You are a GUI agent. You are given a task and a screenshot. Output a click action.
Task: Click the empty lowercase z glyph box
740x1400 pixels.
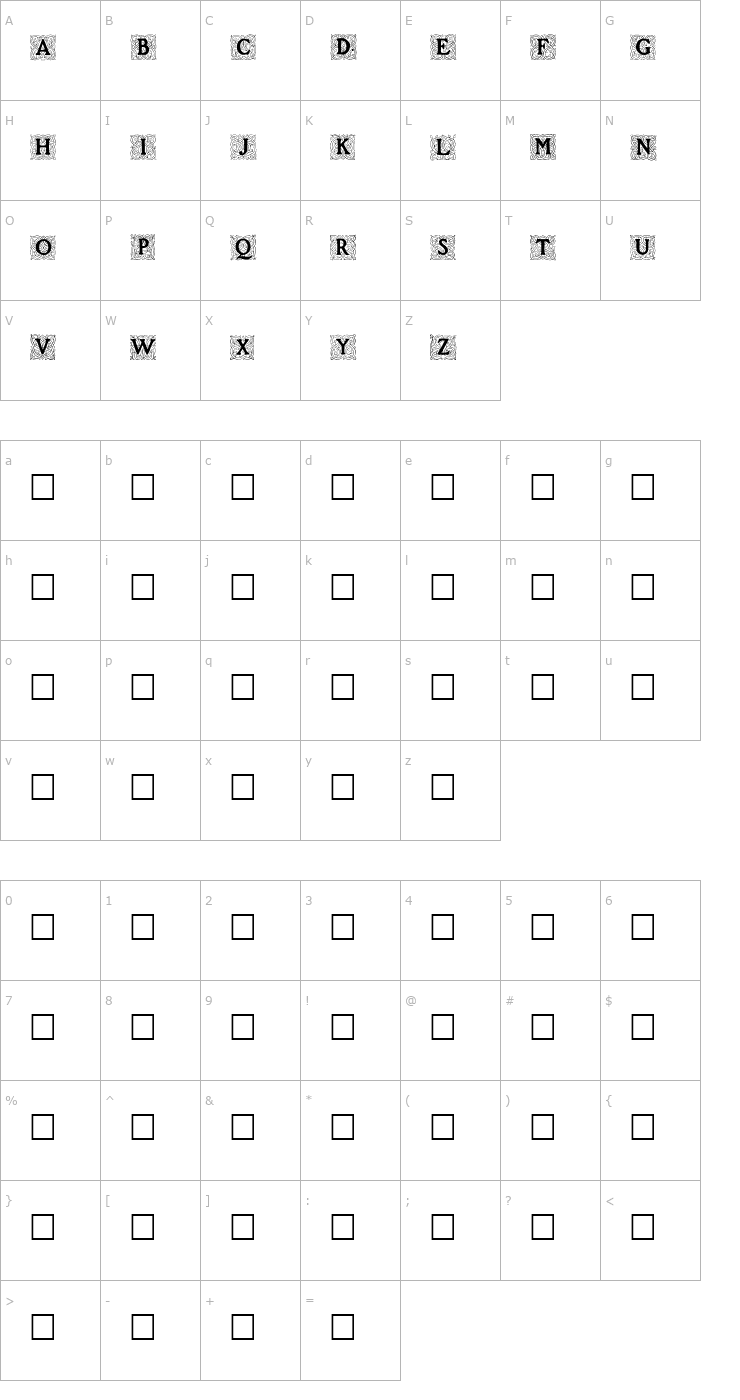(443, 787)
